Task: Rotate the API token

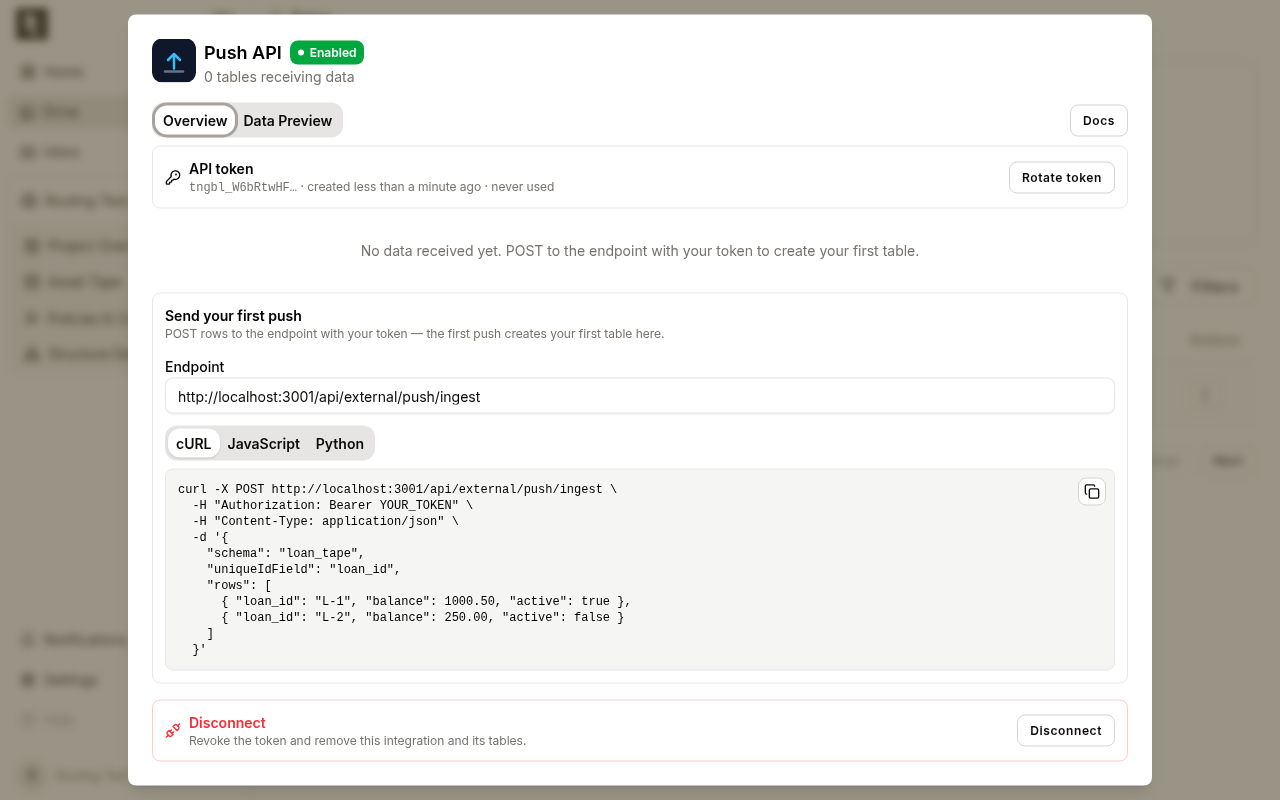Action: [1062, 178]
